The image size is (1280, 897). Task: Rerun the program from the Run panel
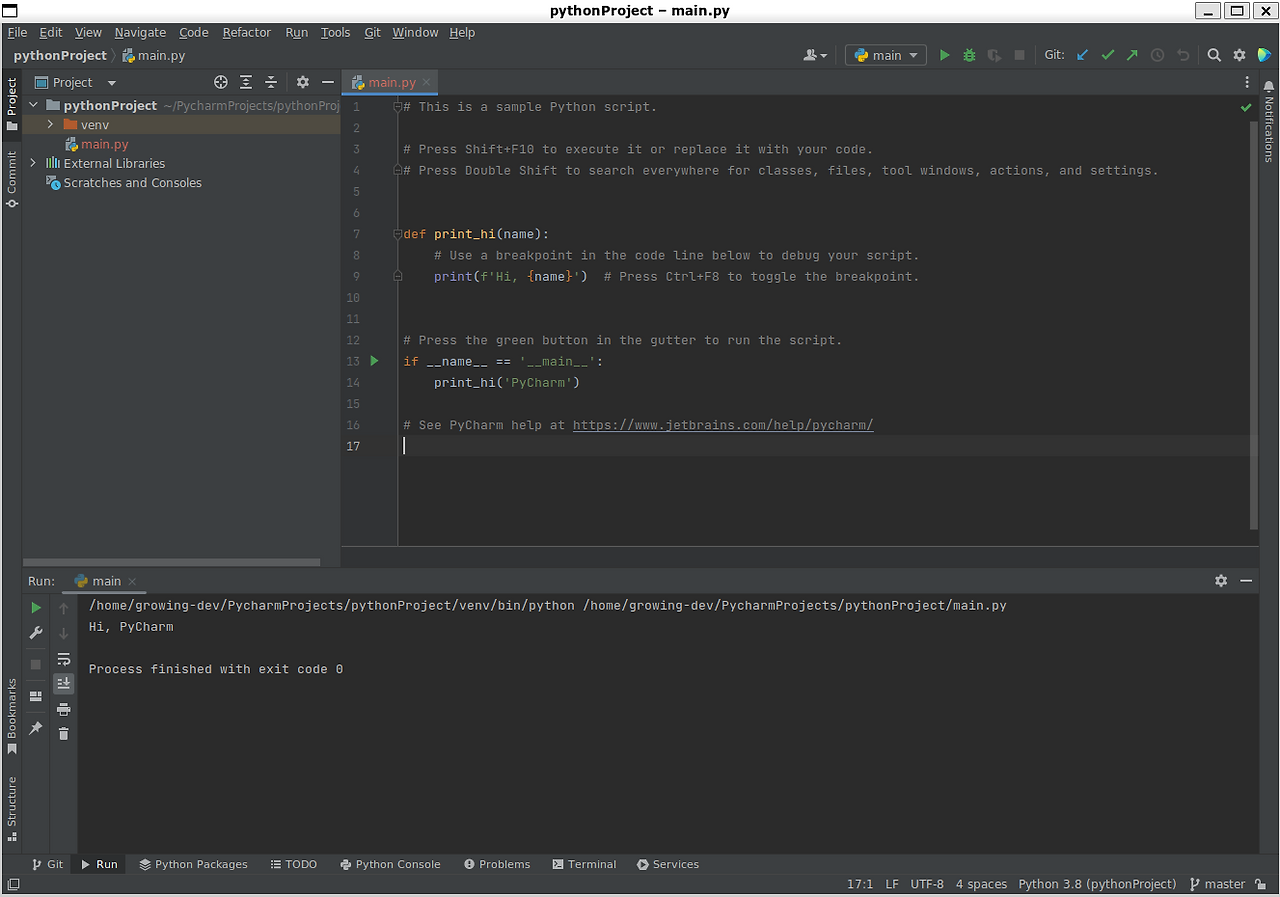[35, 607]
